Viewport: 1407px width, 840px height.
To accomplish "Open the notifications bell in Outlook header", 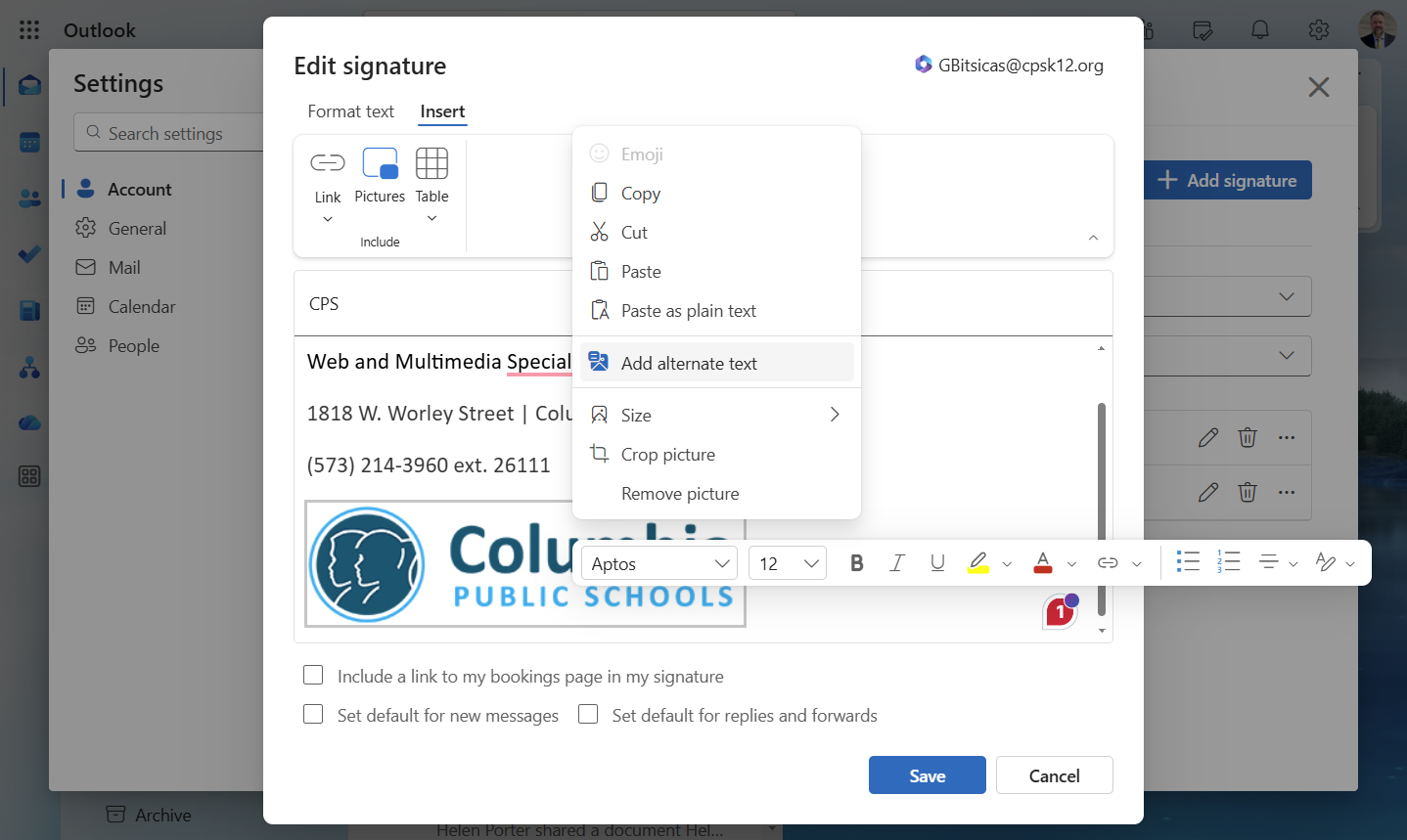I will [1260, 30].
